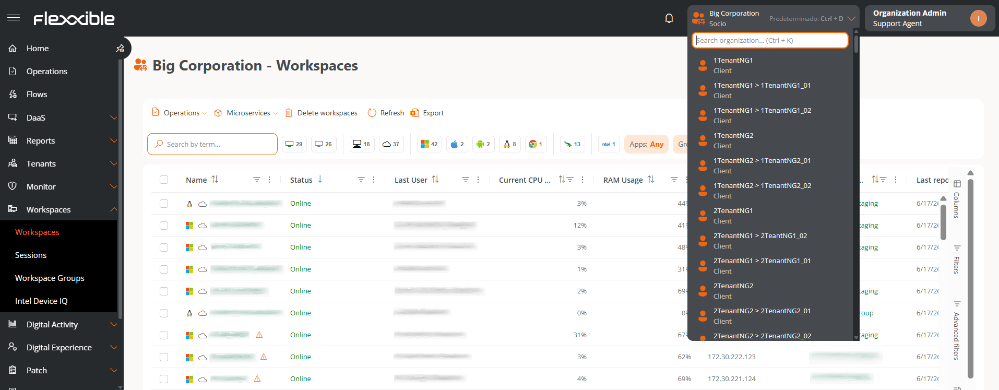Screen dimensions: 999x390
Task: Open the Filters side panel
Action: [x=956, y=259]
